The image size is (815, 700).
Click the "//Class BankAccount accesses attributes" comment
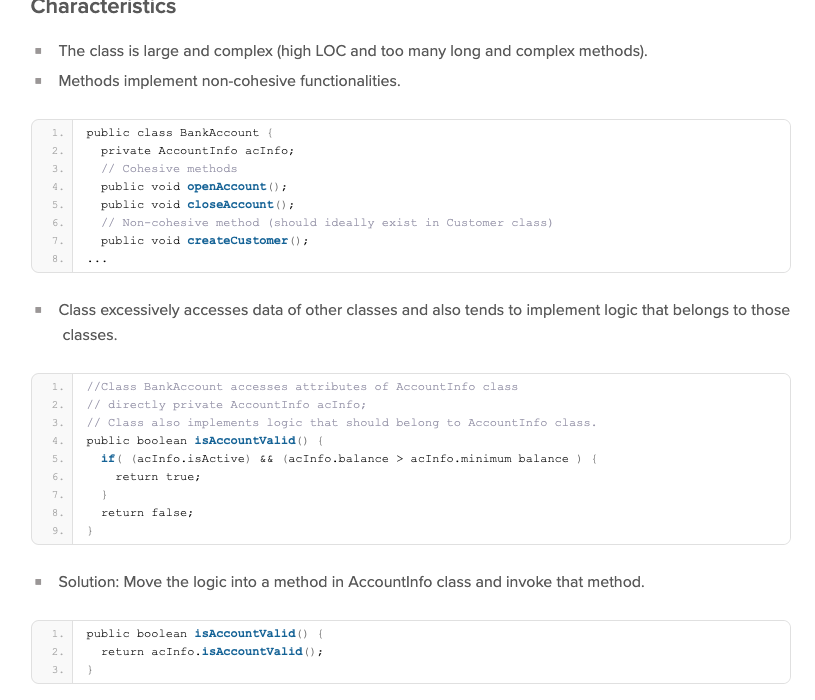point(302,386)
